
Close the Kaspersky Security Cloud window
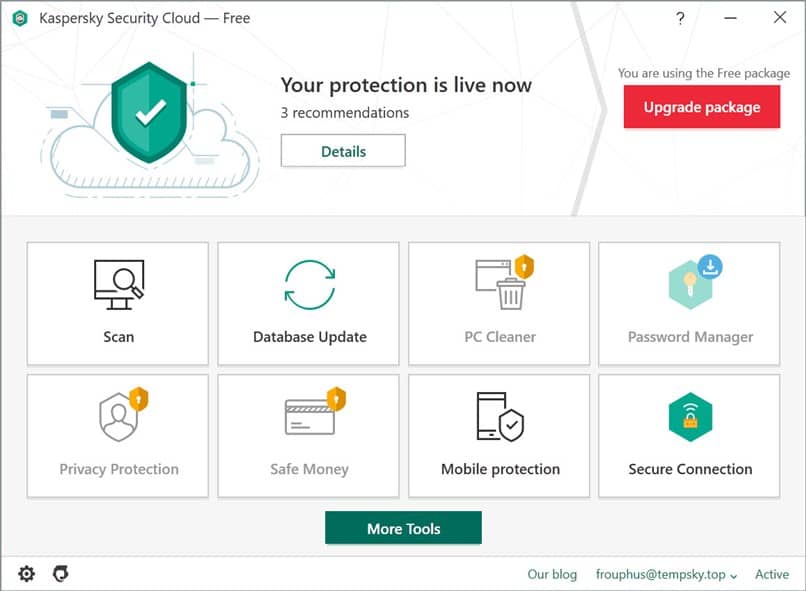(780, 17)
